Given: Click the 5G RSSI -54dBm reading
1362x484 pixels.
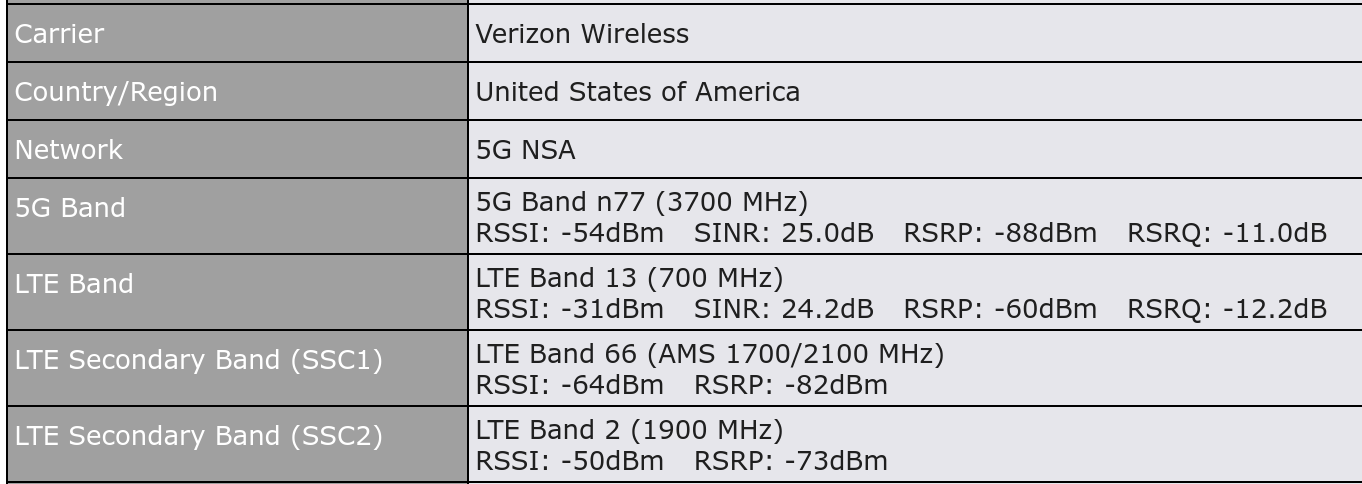Looking at the screenshot, I should coord(569,233).
